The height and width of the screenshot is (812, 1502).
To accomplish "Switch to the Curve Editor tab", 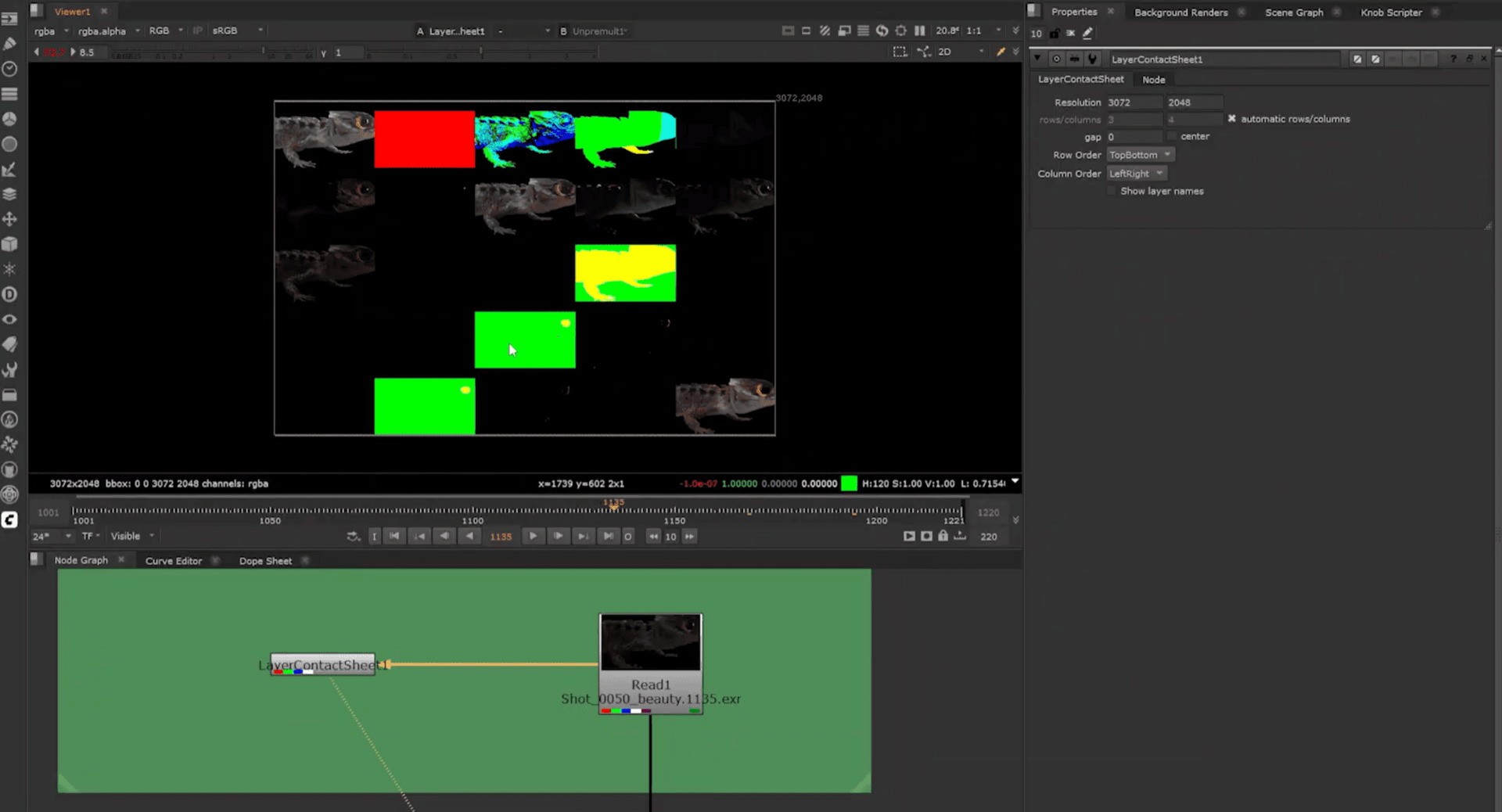I will pyautogui.click(x=173, y=561).
